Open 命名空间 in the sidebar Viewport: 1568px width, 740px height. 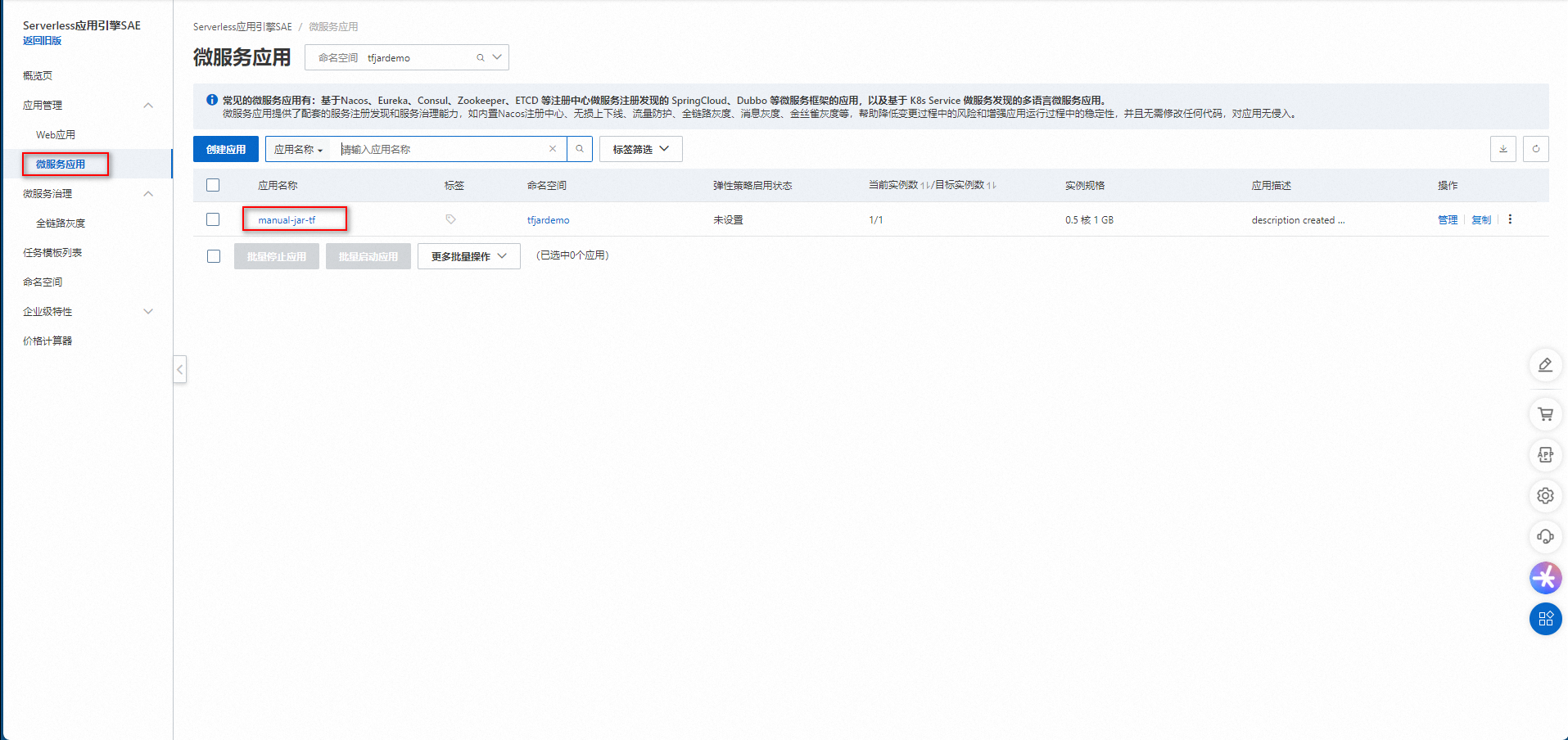(43, 282)
